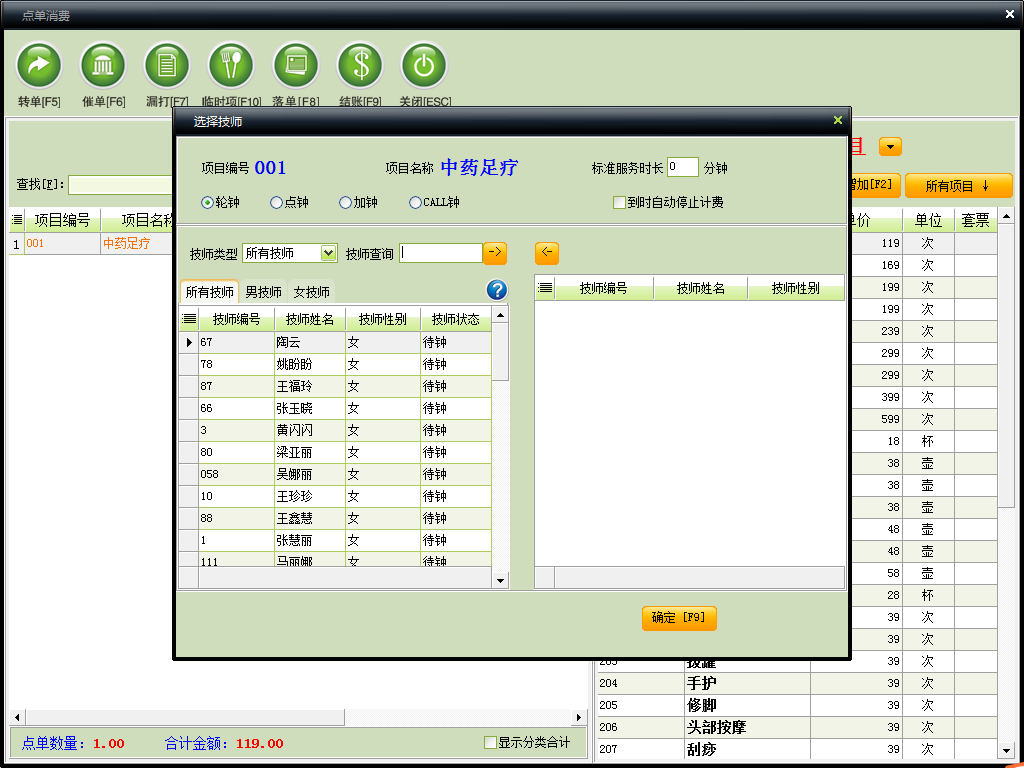
Task: Click the order list grid menu icon
Action: (x=17, y=220)
